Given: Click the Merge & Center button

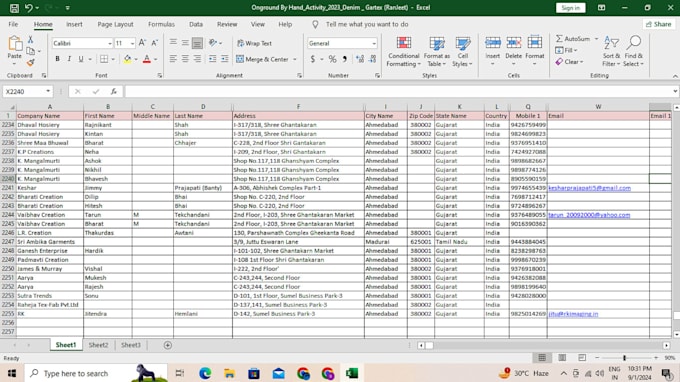Looking at the screenshot, I should [262, 59].
